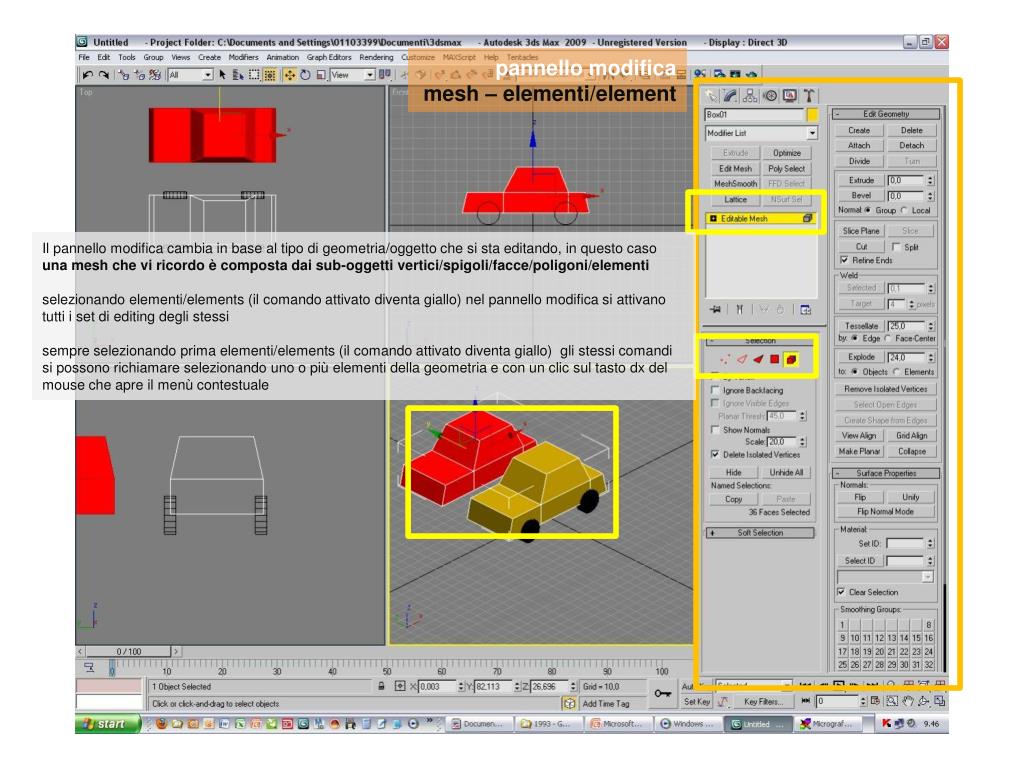Screen dimensions: 1024x768
Task: Open the Modifier List dropdown
Action: (812, 133)
